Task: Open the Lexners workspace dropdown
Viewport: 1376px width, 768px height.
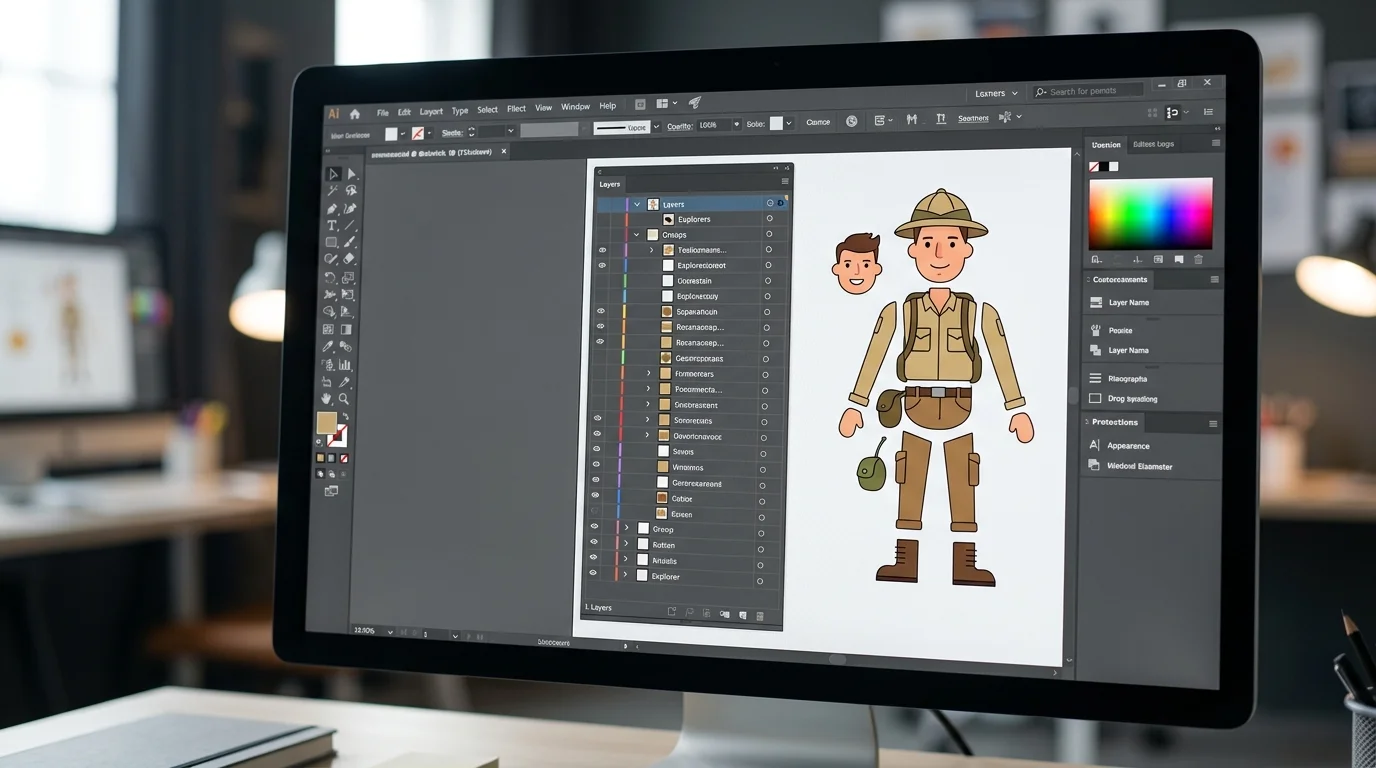Action: click(995, 93)
